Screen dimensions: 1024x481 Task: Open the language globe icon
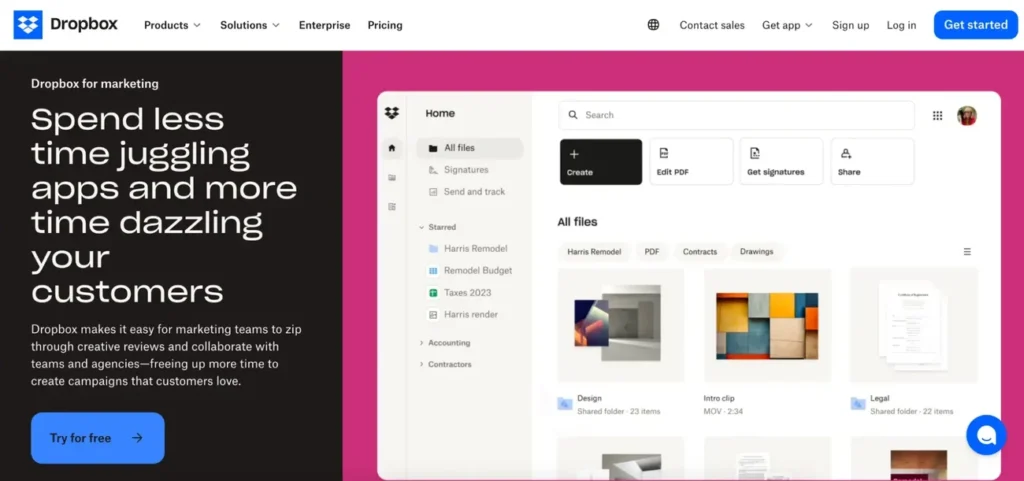(x=653, y=25)
